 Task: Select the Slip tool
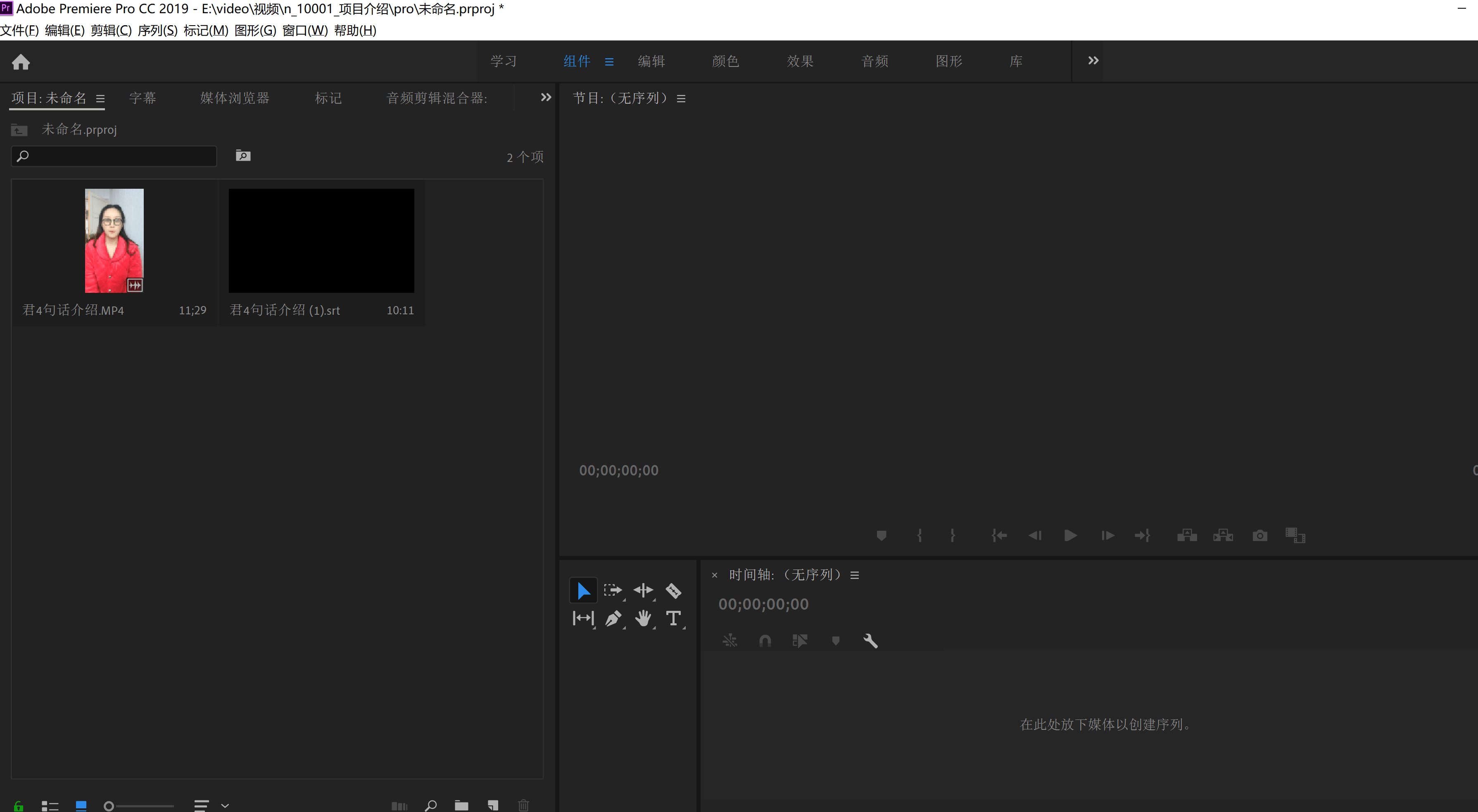tap(583, 619)
